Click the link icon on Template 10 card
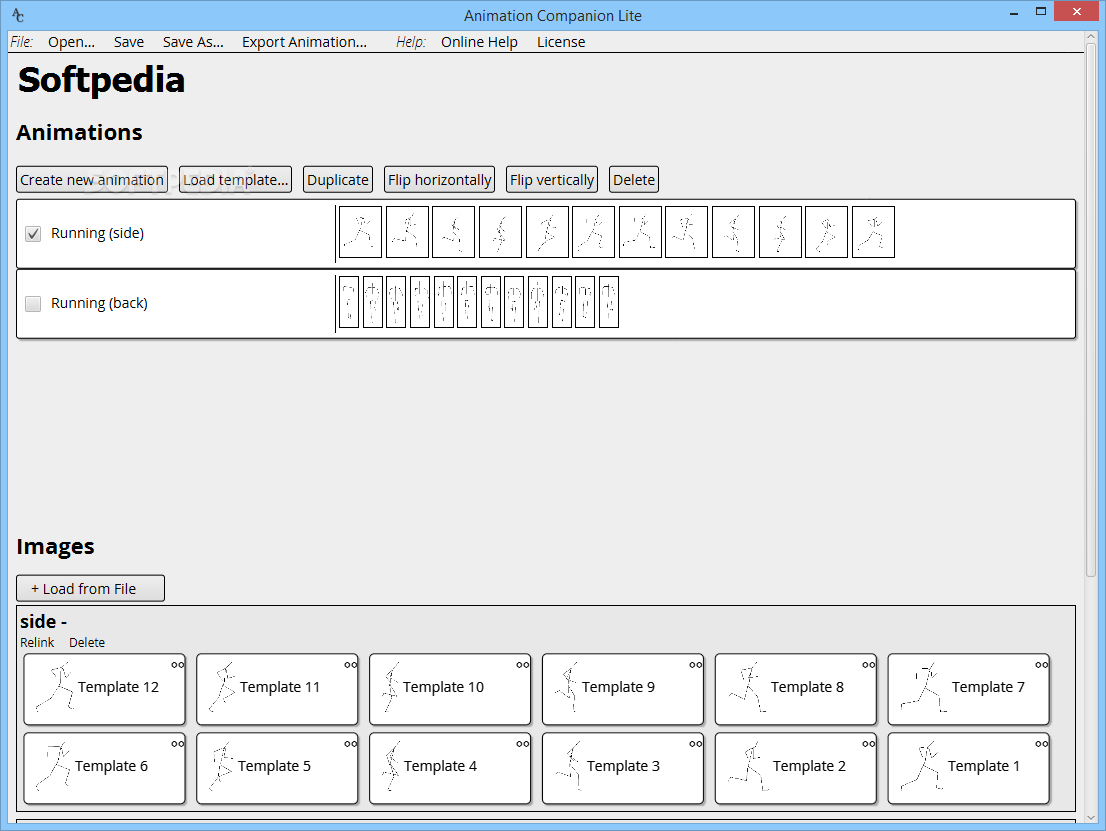The image size is (1106, 831). (523, 665)
